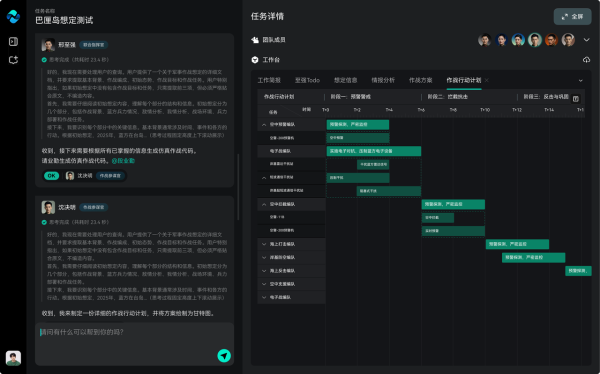Select the third team member avatar
This screenshot has width=600, height=374.
pos(518,40)
